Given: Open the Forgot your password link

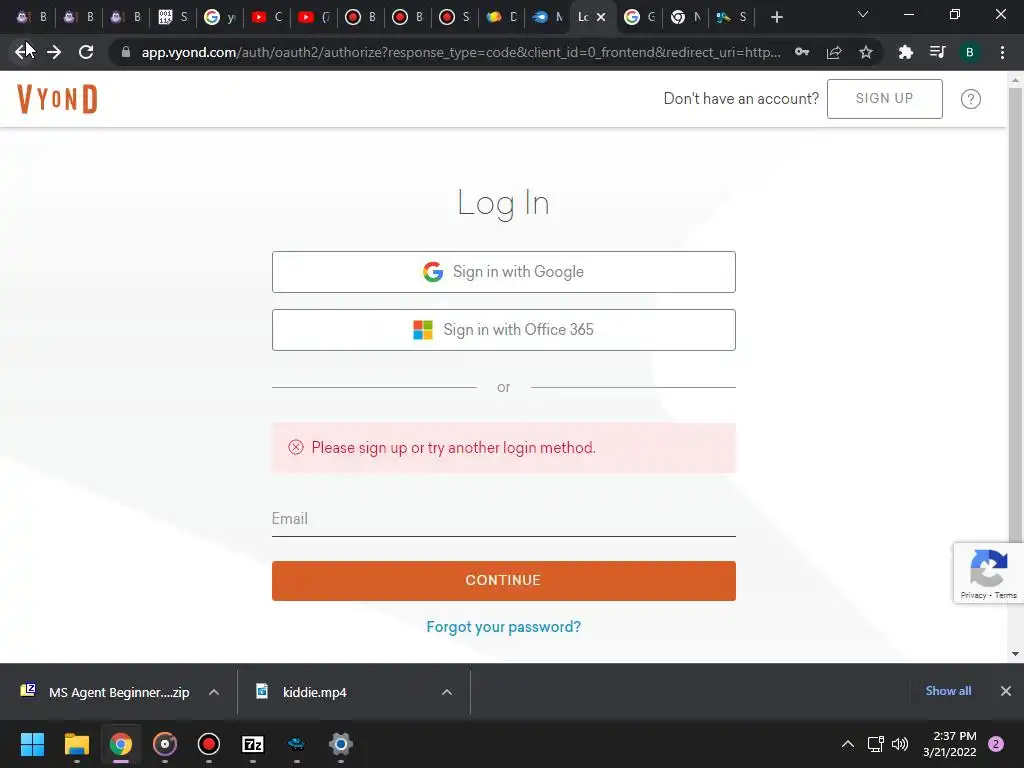Looking at the screenshot, I should point(504,627).
